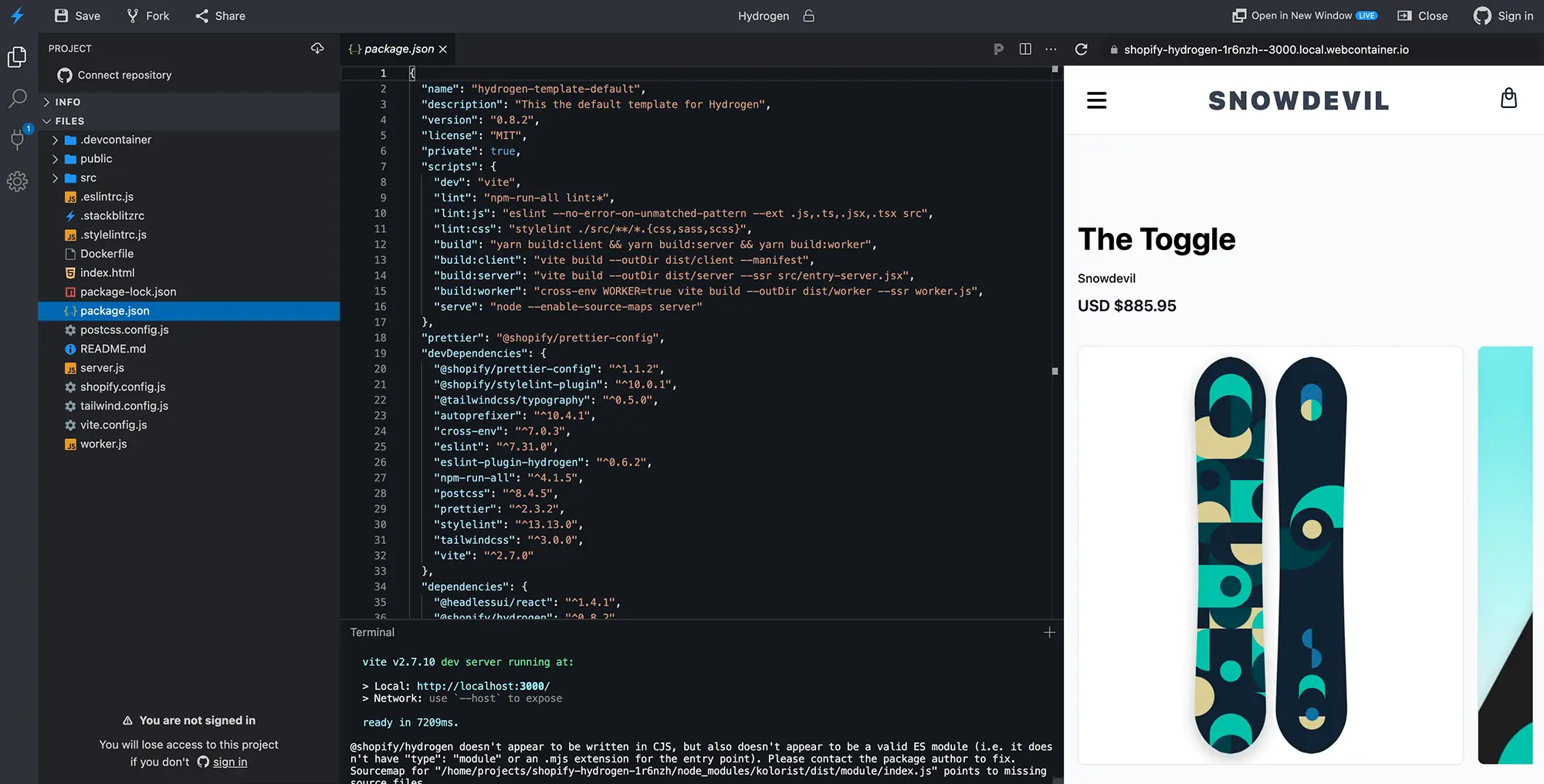Open localhost:3000 link in terminal
This screenshot has width=1544, height=784.
click(x=483, y=686)
